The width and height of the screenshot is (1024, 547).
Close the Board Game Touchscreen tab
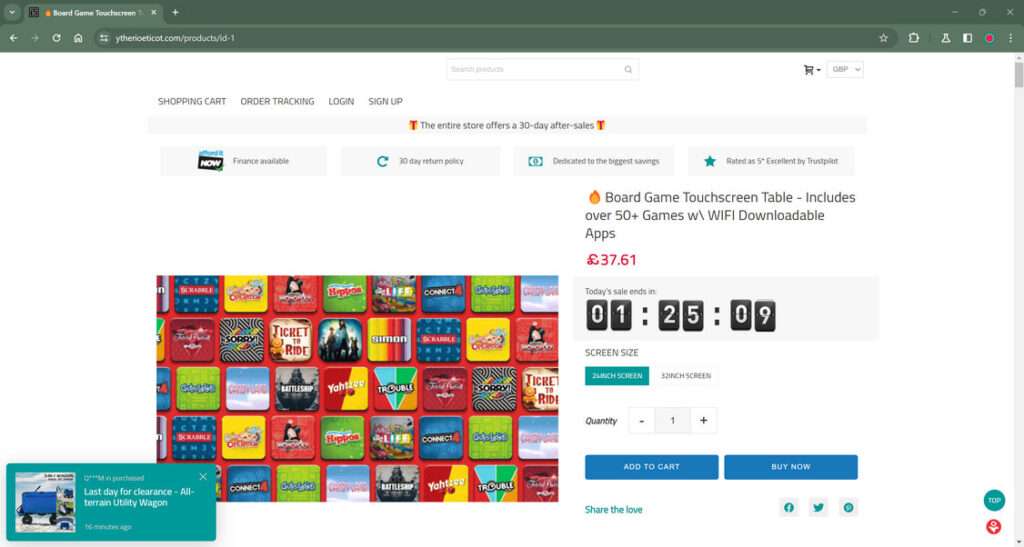[153, 12]
